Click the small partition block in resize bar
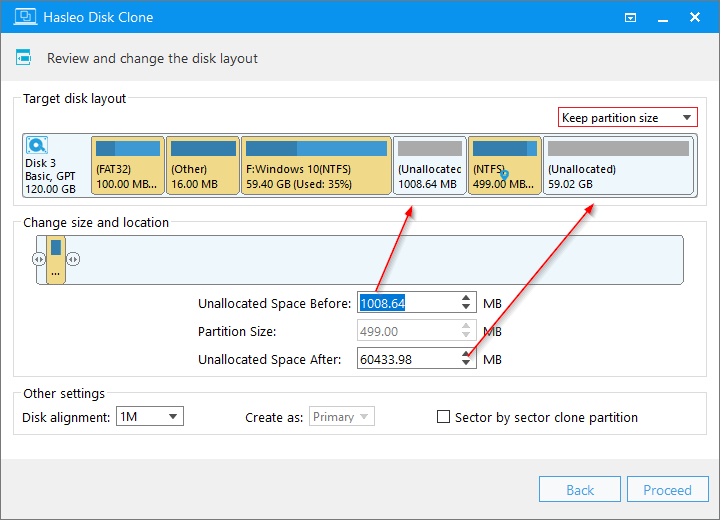The width and height of the screenshot is (720, 520). point(56,260)
